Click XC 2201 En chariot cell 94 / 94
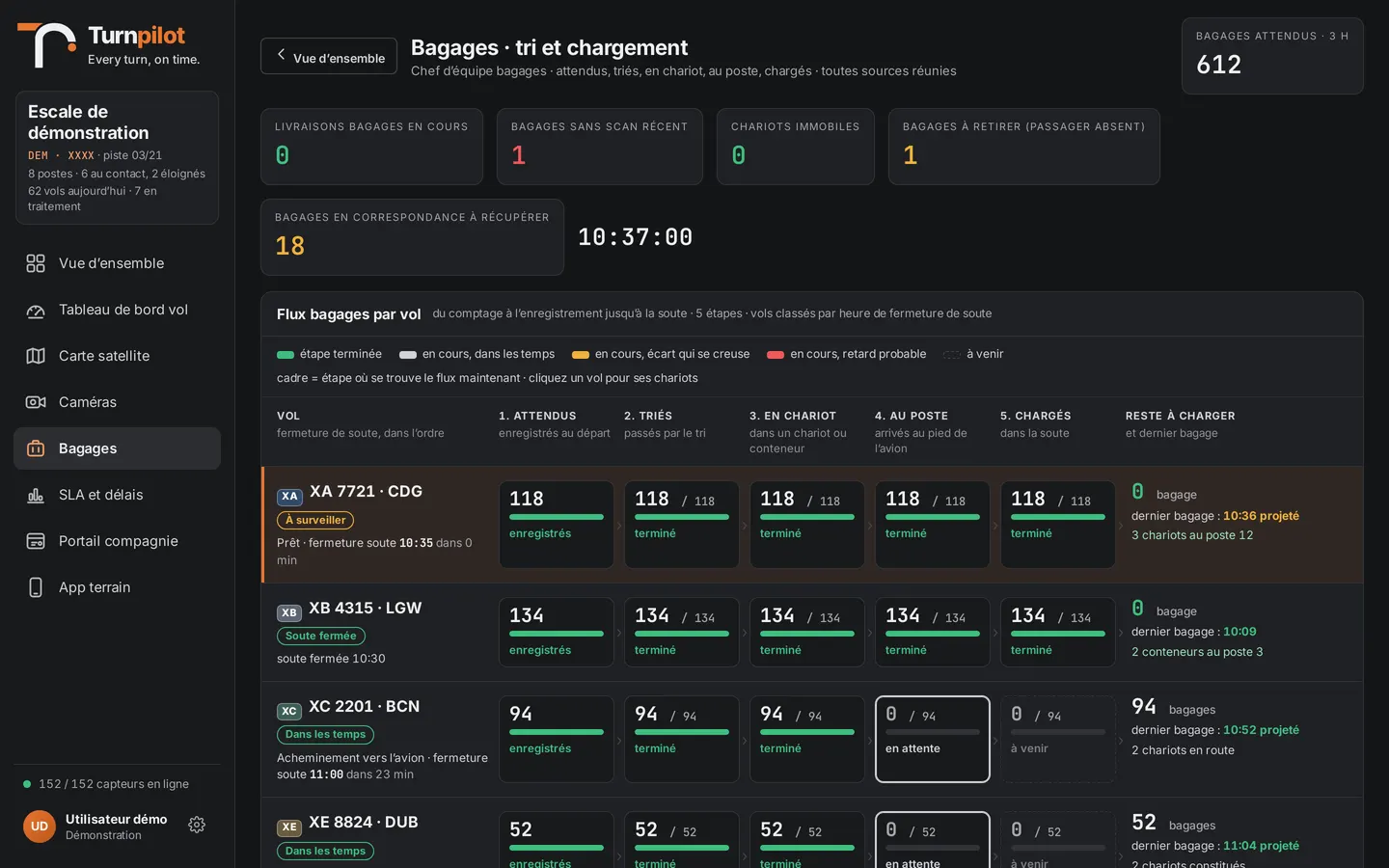This screenshot has width=1389, height=868. (807, 739)
